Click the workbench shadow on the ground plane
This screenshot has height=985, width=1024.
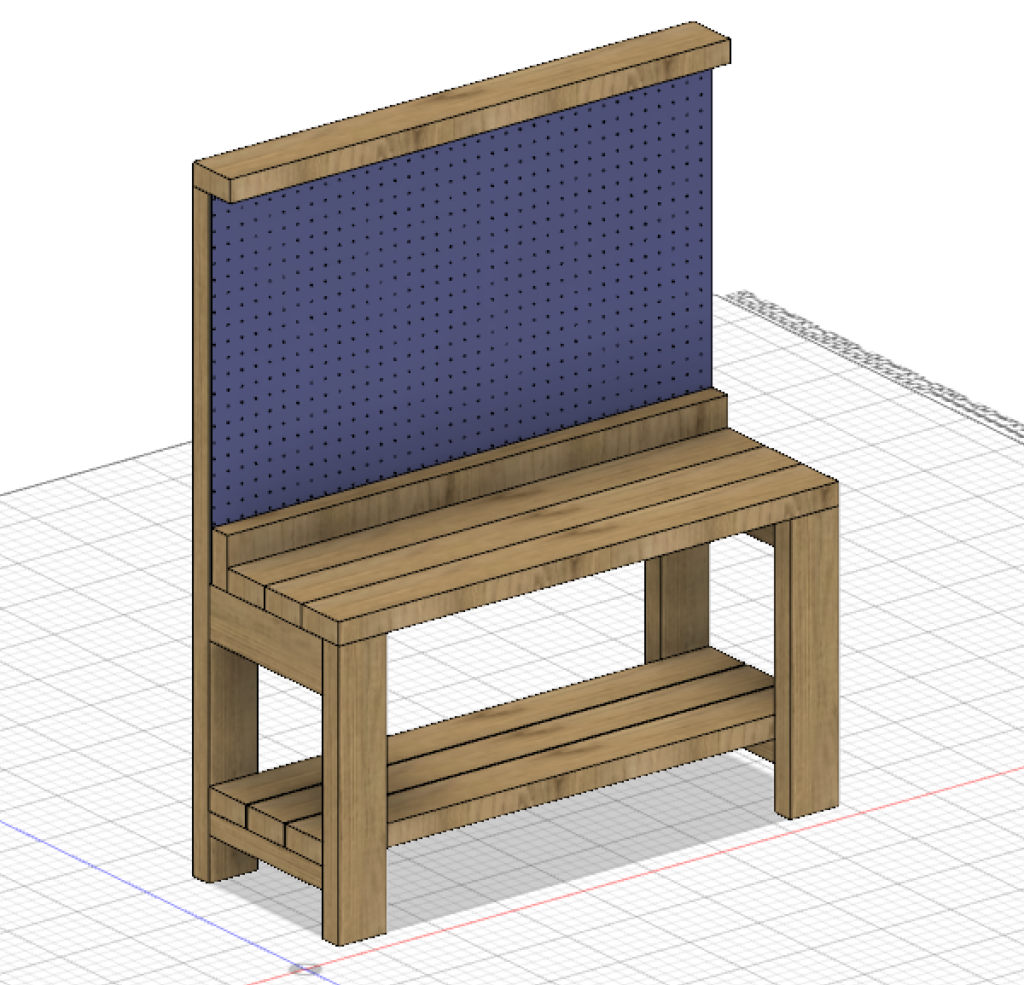click(560, 860)
